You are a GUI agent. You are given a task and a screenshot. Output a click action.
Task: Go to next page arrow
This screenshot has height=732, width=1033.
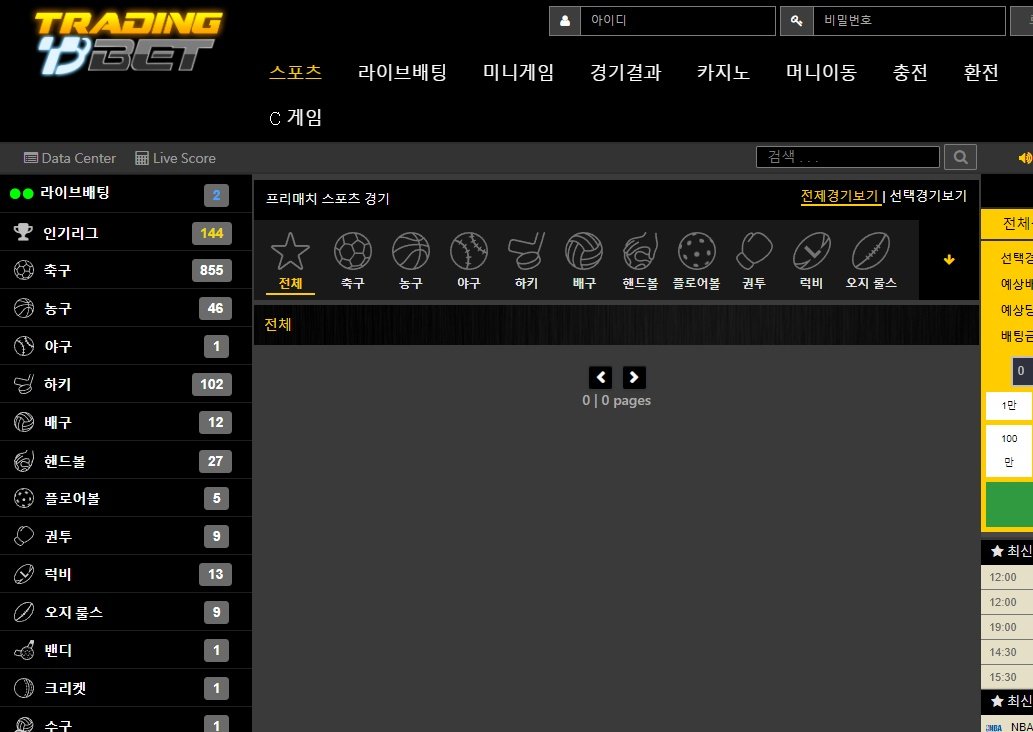pos(634,378)
